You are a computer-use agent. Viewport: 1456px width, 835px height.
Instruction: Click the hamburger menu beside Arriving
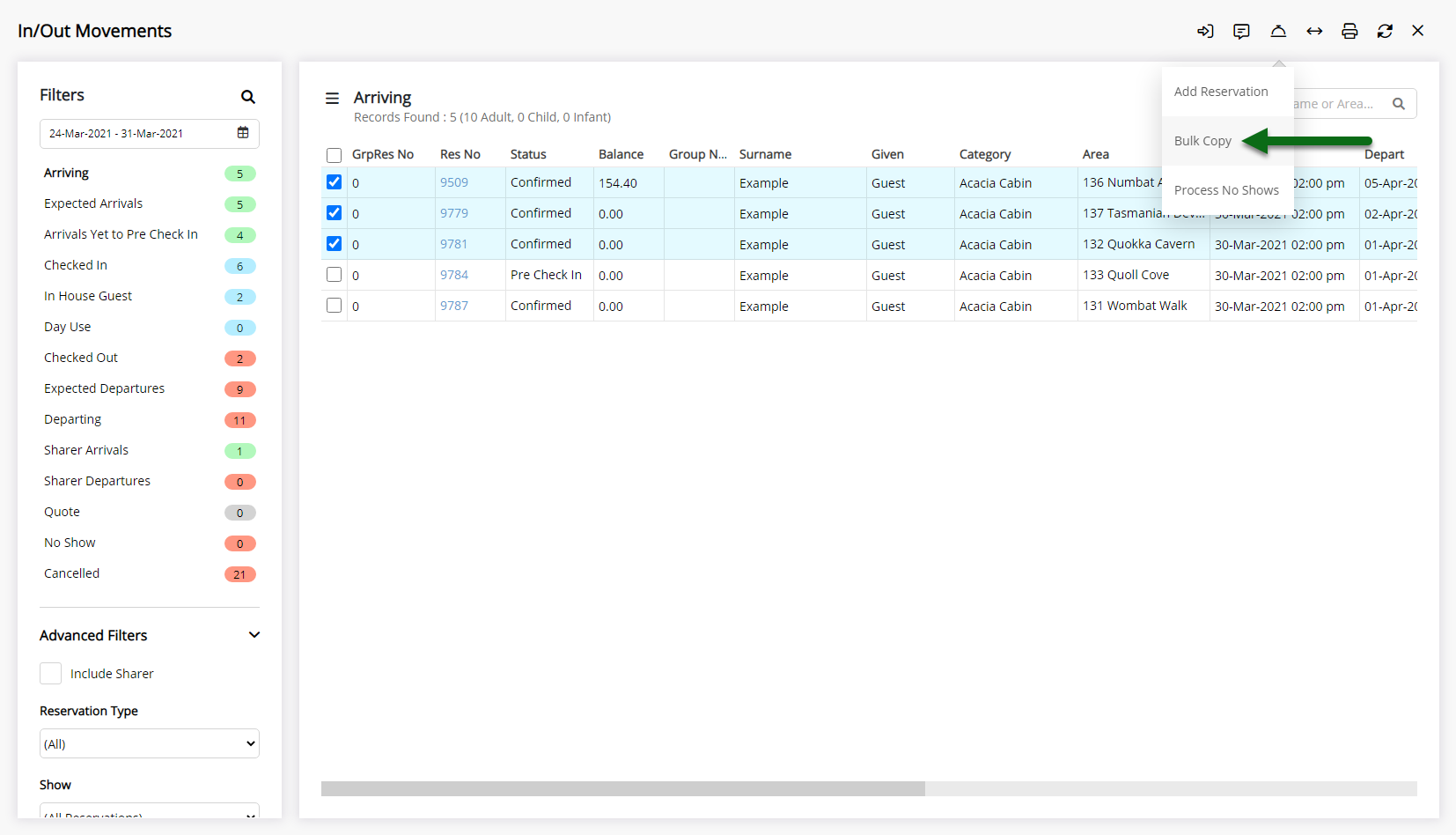coord(332,99)
